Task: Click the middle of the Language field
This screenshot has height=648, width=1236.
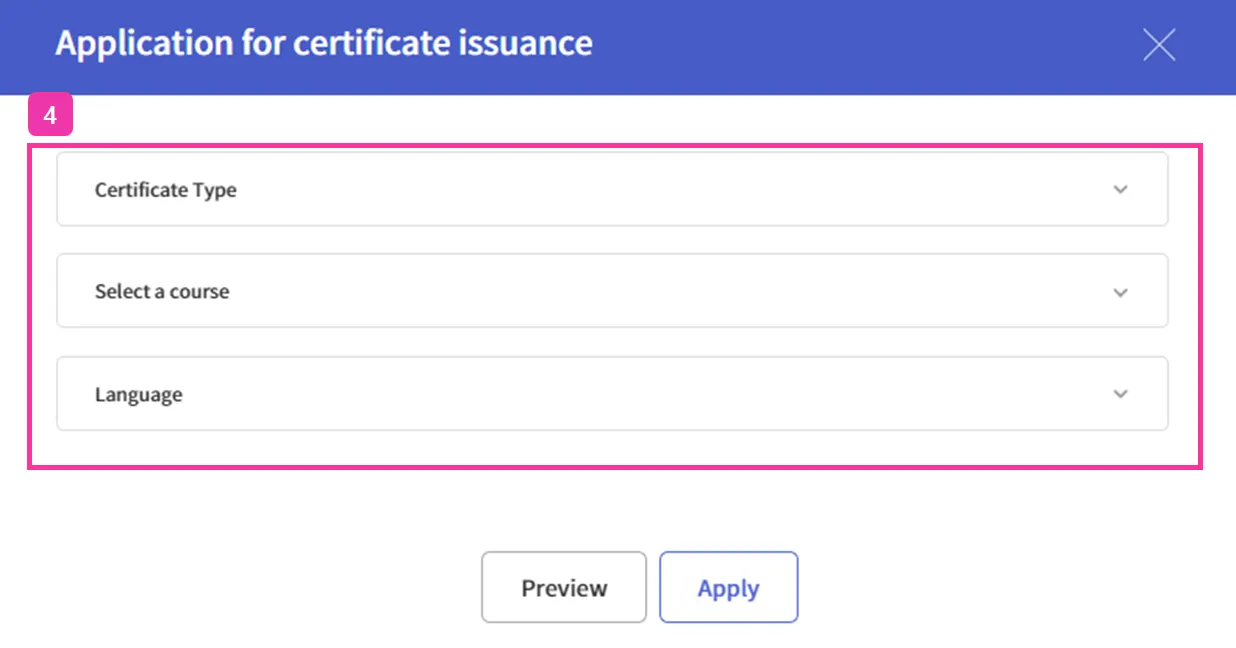Action: pos(612,394)
